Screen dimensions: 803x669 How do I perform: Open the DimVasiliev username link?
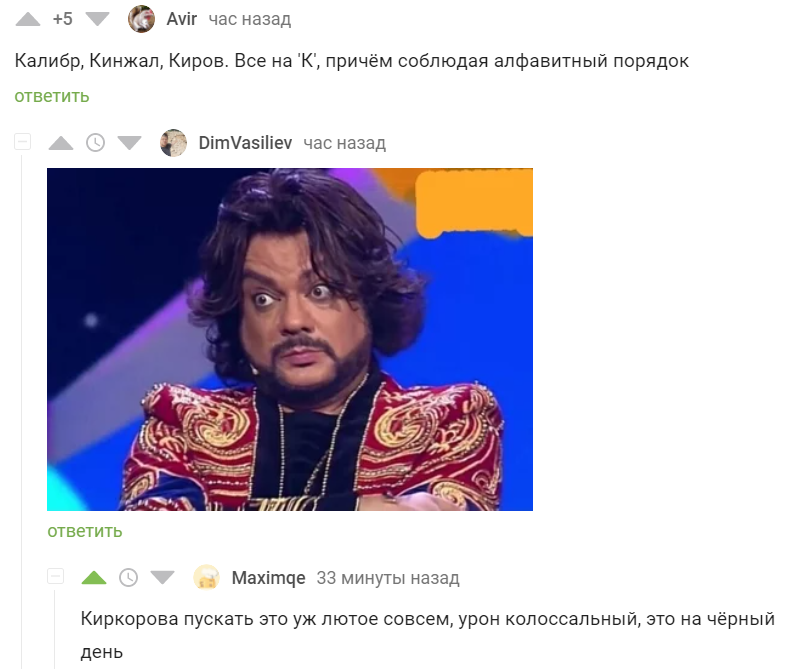[245, 143]
